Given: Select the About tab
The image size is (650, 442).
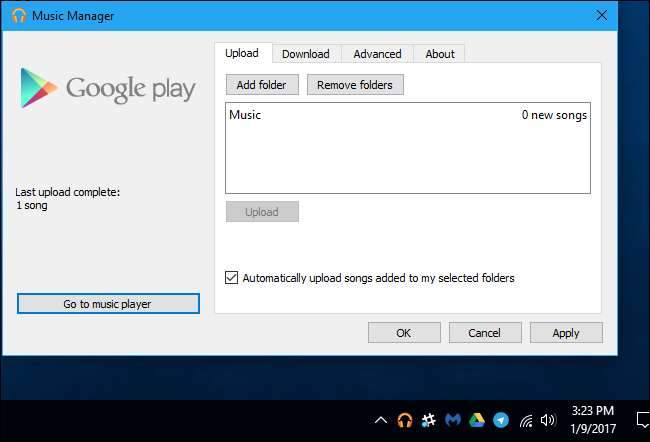Looking at the screenshot, I should click(x=439, y=54).
